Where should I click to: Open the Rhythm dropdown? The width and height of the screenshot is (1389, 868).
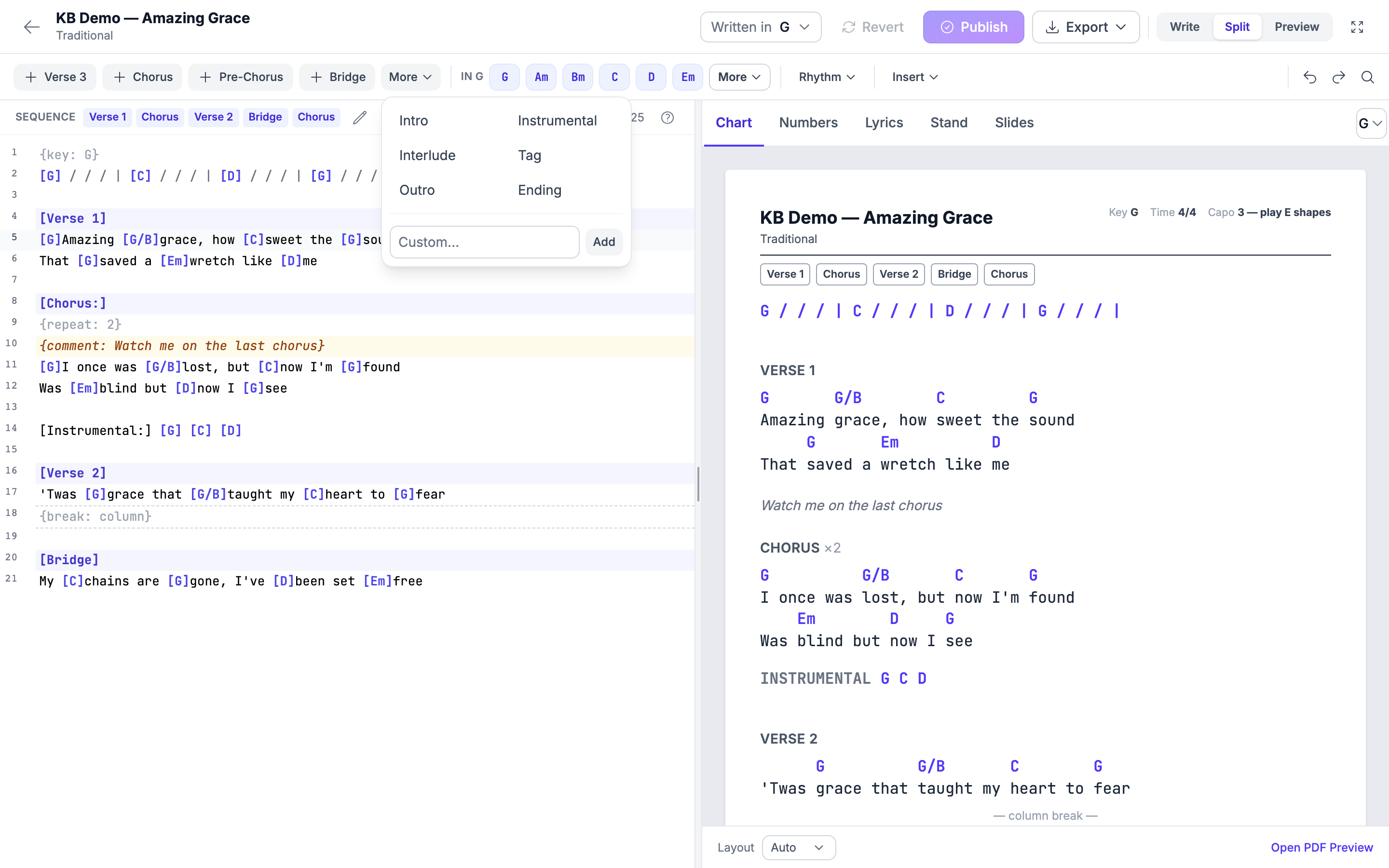pyautogui.click(x=827, y=77)
